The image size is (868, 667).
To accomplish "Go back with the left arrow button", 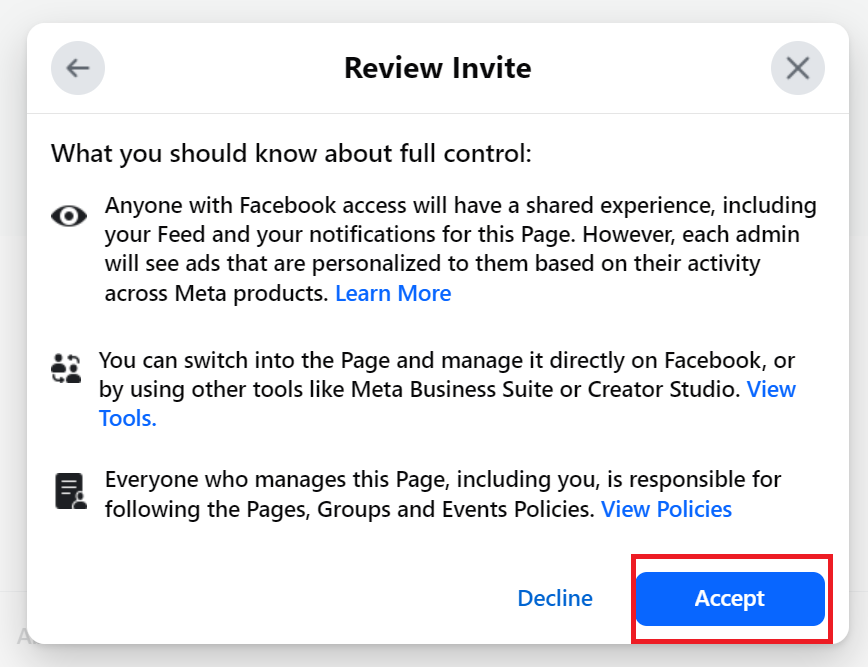I will 78,68.
